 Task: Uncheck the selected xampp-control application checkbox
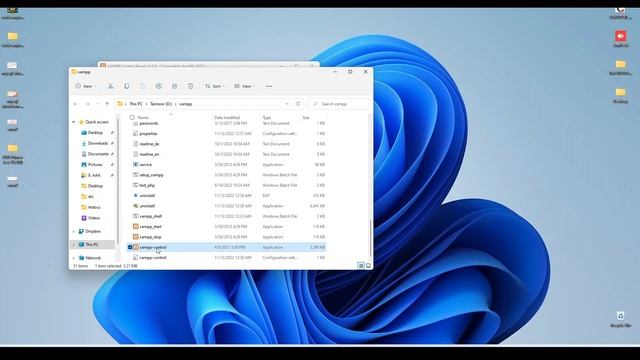[x=130, y=247]
